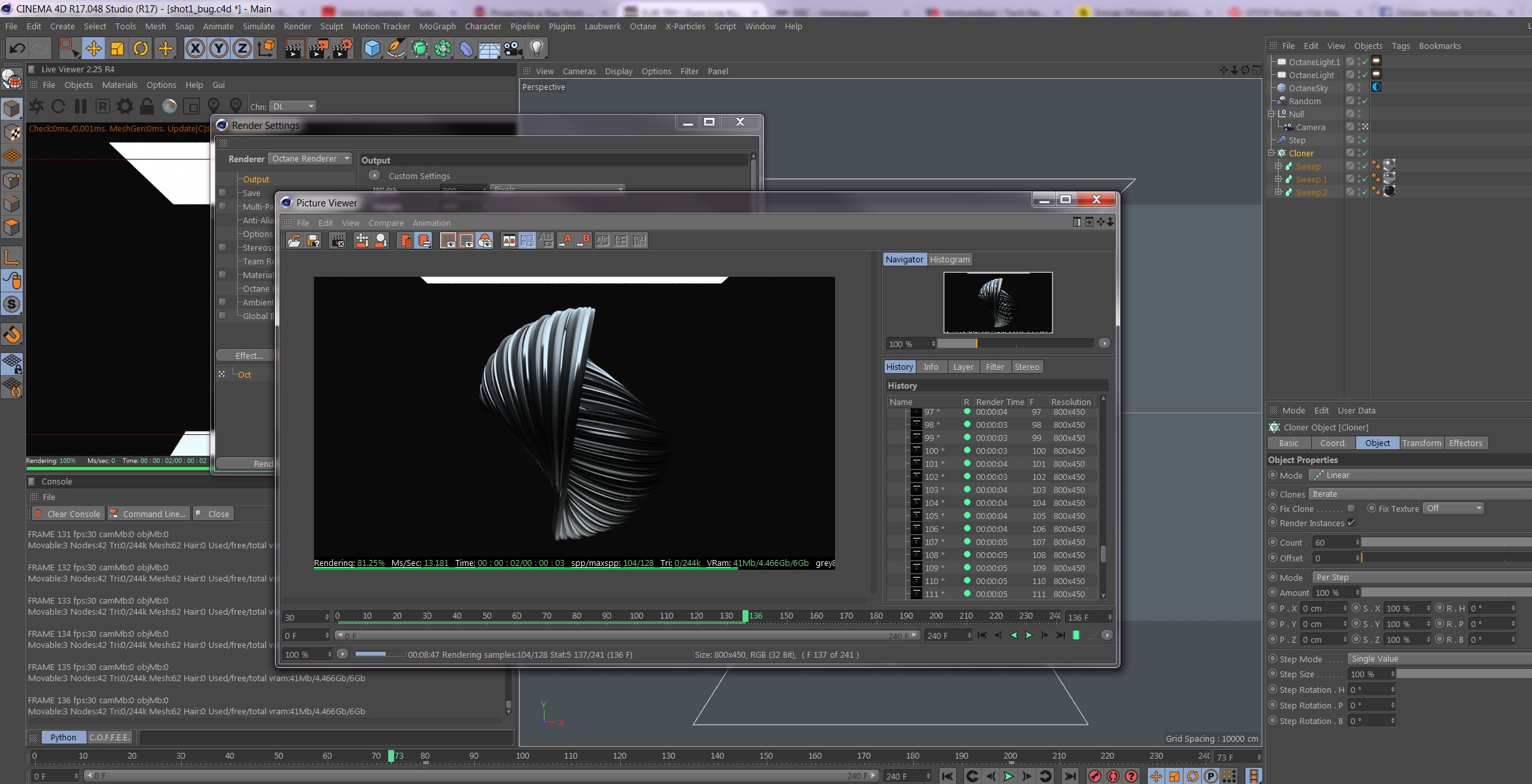1532x784 pixels.
Task: Expand the Sweep.1 object tree
Action: pyautogui.click(x=1278, y=179)
